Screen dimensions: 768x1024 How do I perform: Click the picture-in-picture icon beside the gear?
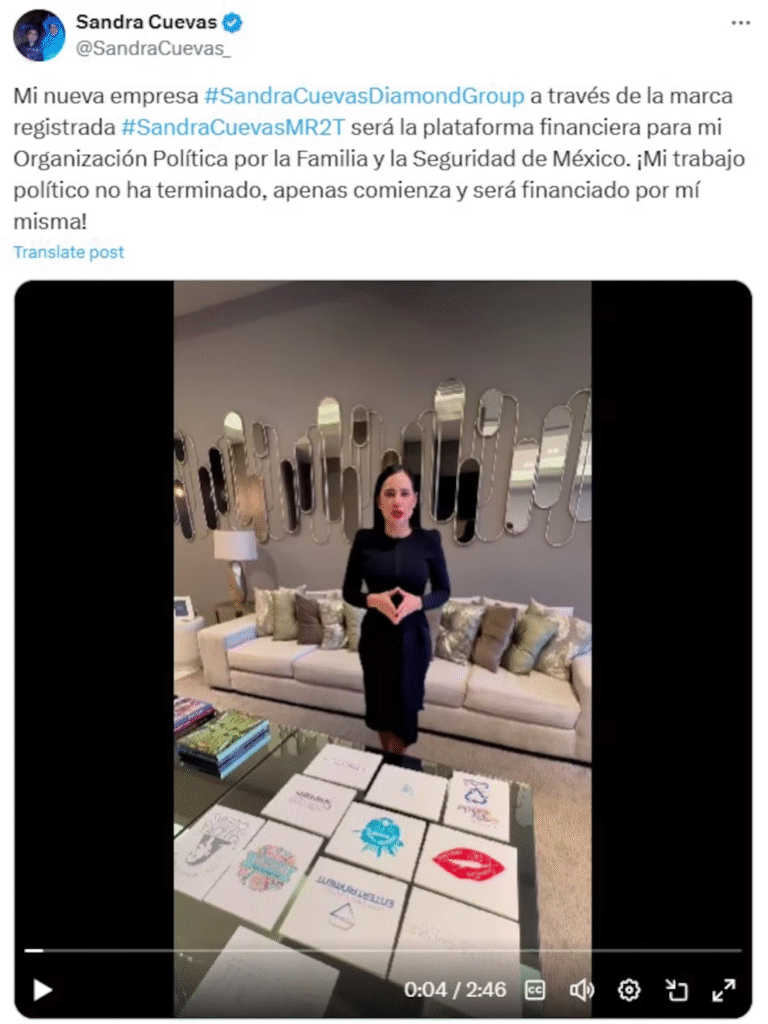tap(677, 990)
